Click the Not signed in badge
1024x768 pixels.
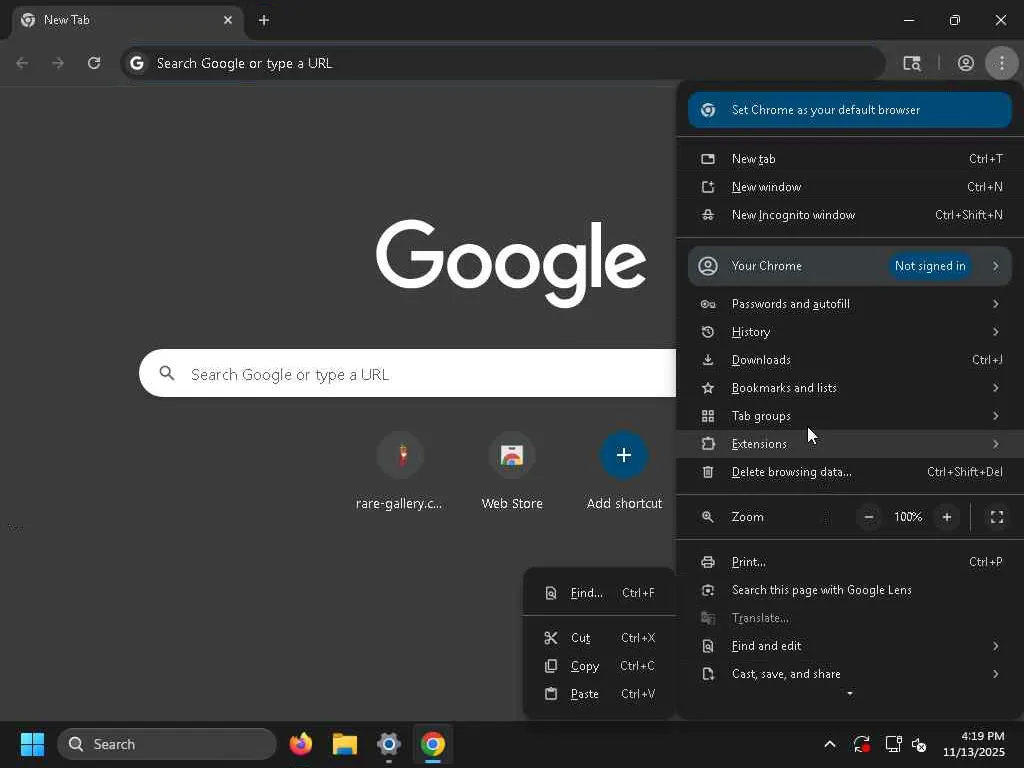930,266
